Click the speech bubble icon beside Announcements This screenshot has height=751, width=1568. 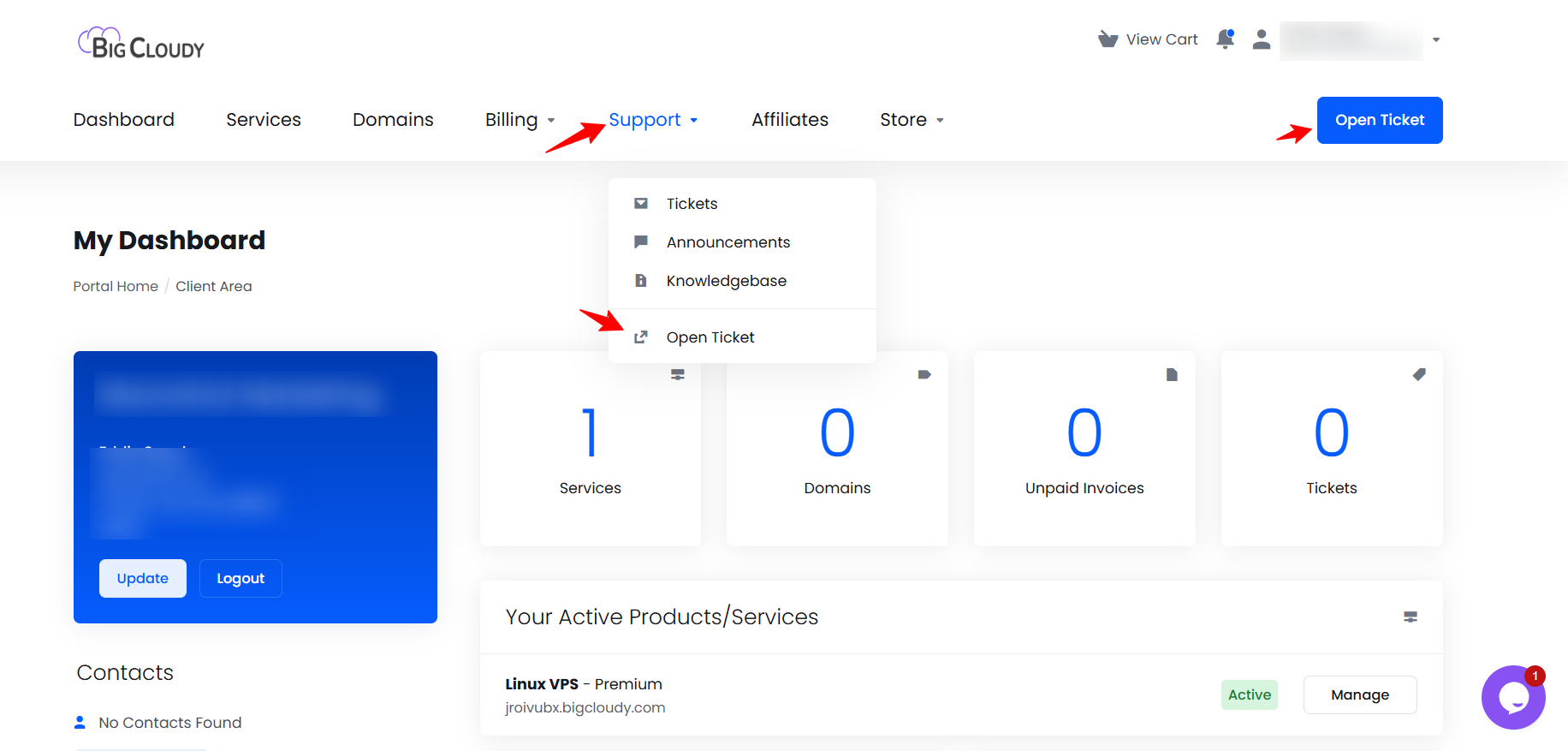pos(641,242)
